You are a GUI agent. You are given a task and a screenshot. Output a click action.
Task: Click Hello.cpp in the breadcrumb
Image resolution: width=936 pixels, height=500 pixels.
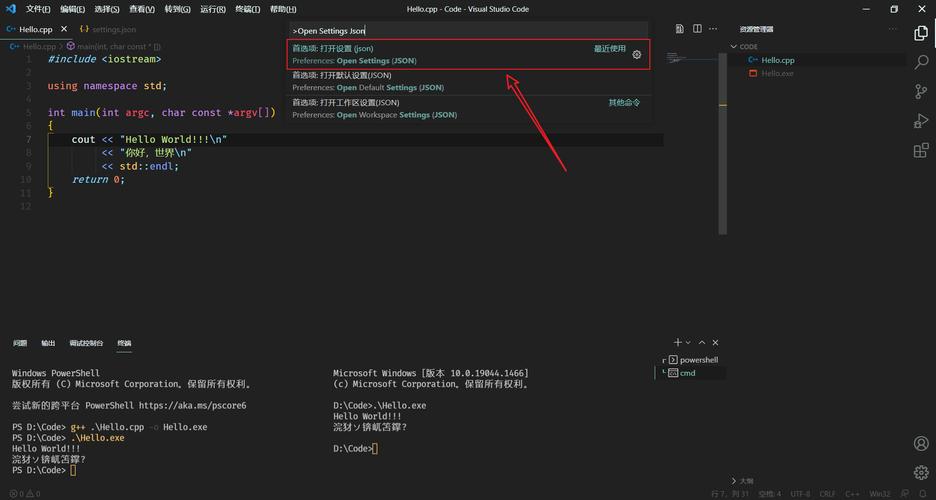click(39, 46)
